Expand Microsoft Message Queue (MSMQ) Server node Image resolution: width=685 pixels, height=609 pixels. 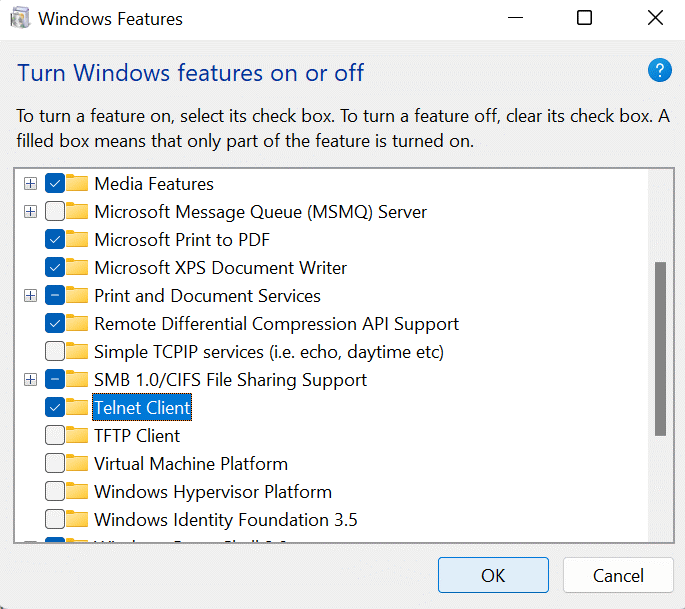click(x=31, y=212)
